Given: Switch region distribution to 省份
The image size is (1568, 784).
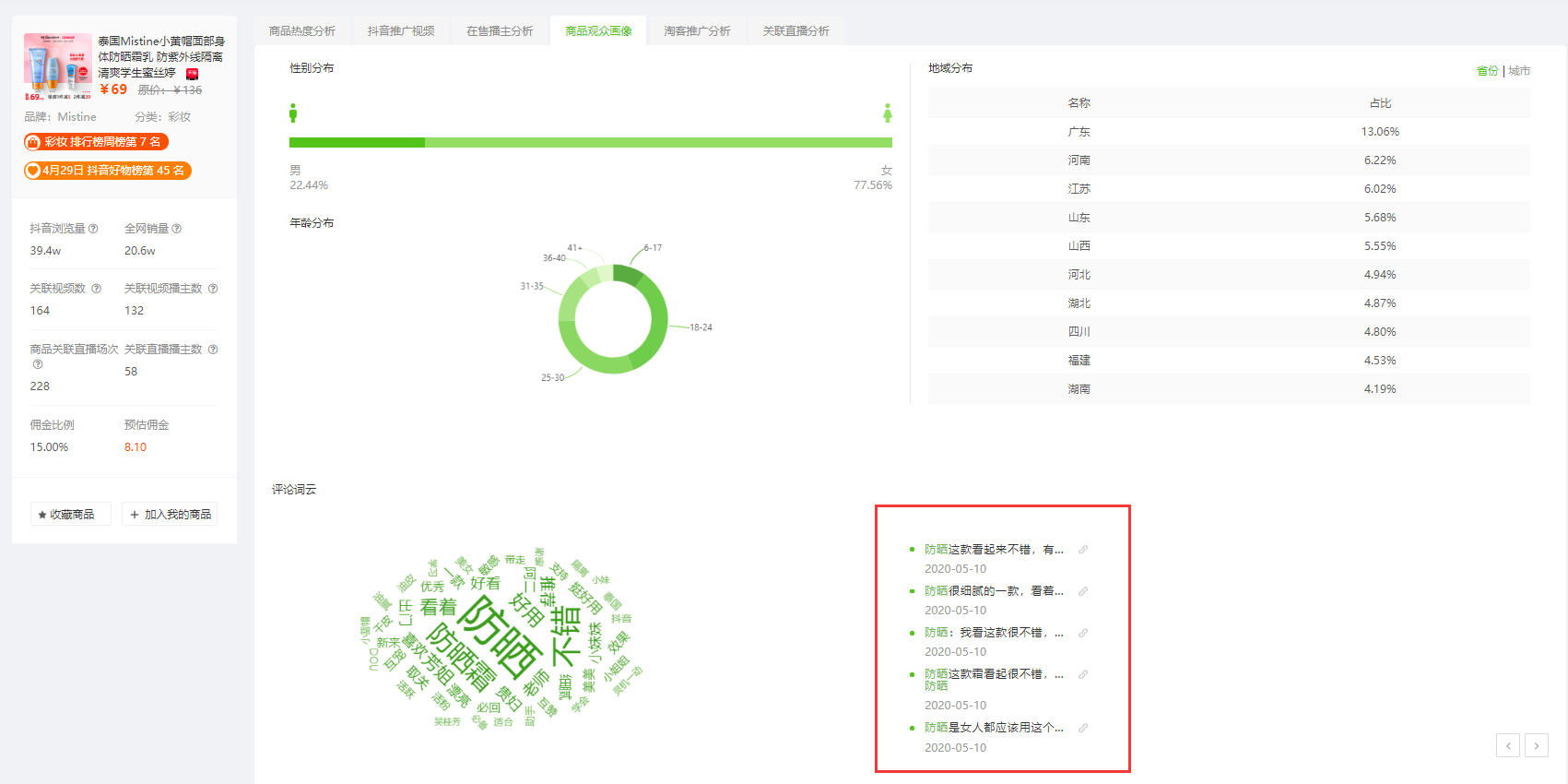Looking at the screenshot, I should coord(1487,71).
